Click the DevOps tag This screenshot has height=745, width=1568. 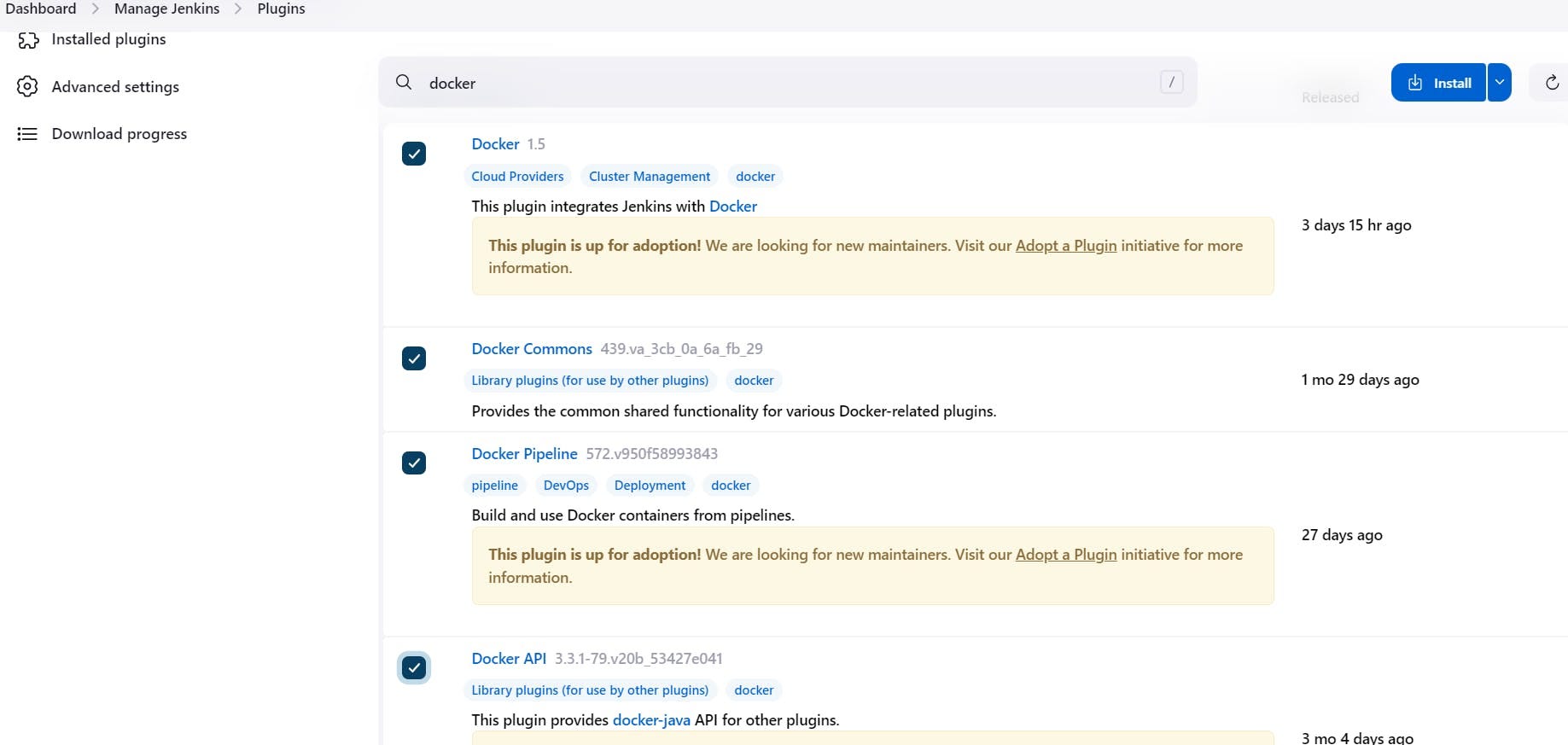566,486
